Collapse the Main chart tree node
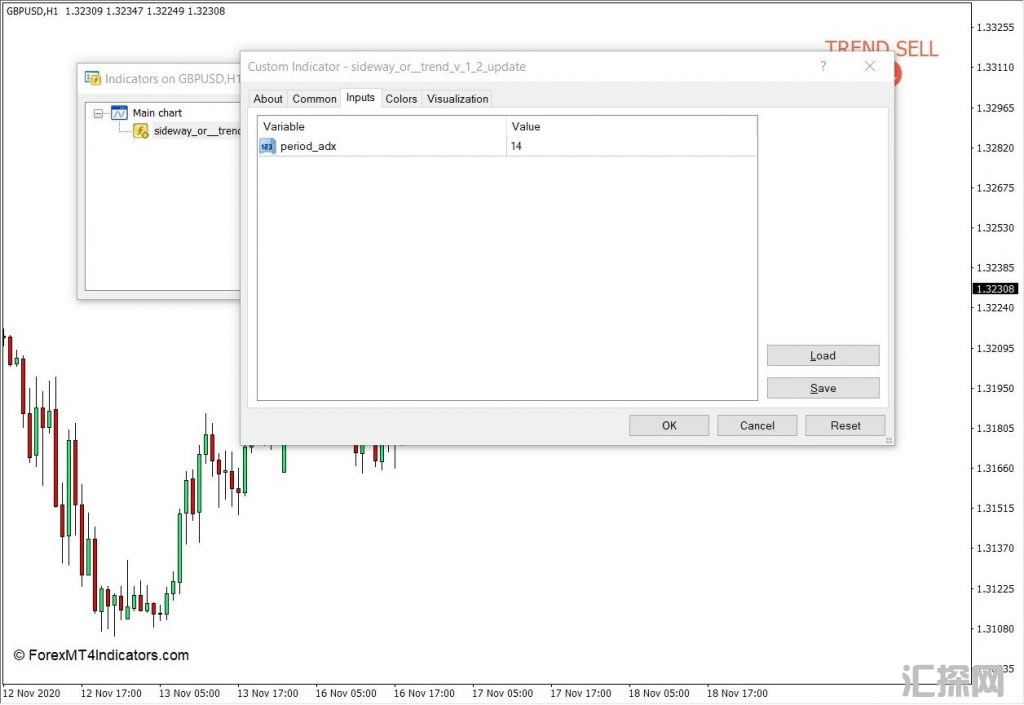Viewport: 1024px width, 705px height. 98,113
